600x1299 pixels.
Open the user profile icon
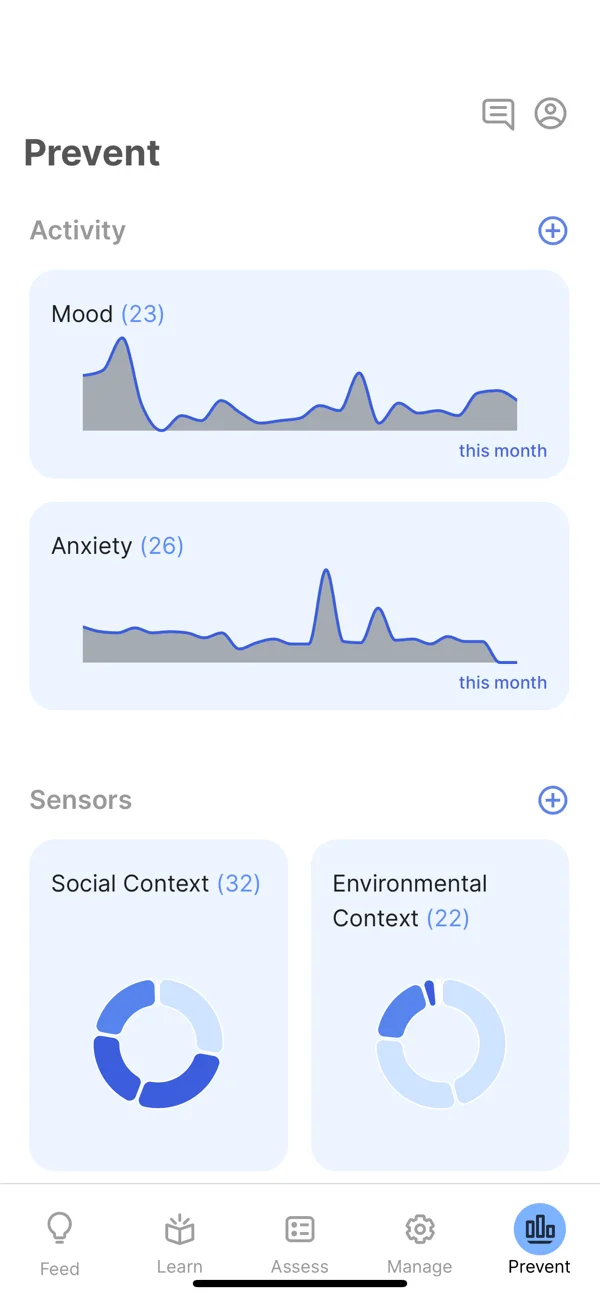coord(550,114)
